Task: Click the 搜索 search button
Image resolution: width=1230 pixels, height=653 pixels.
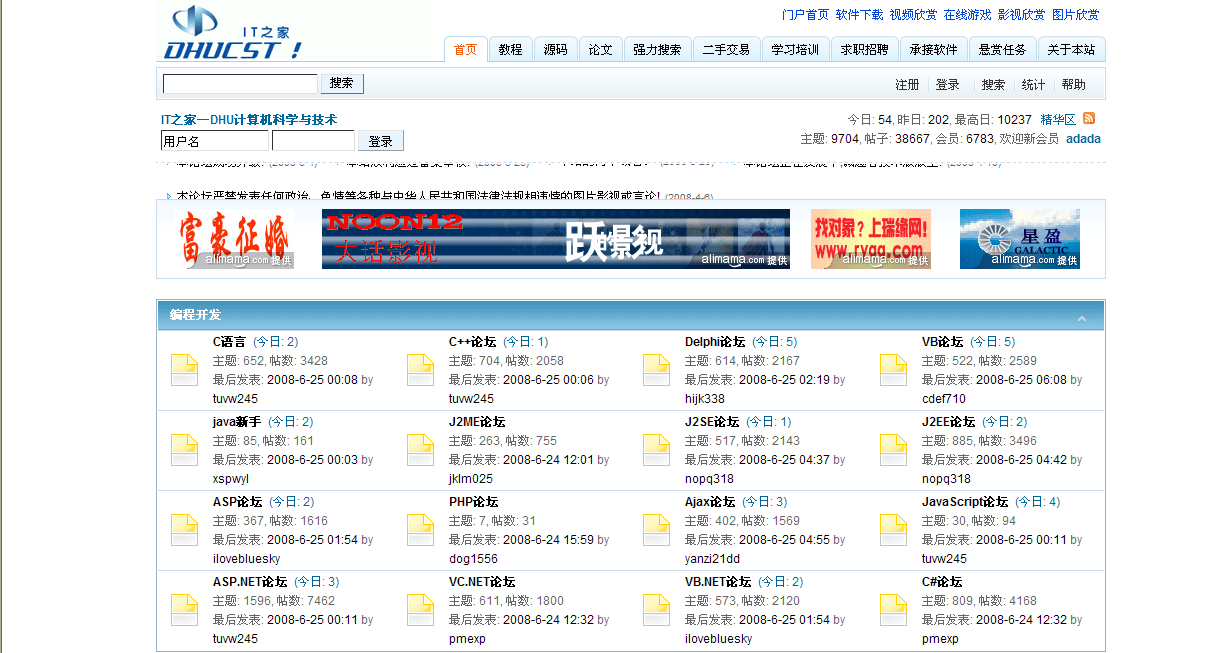Action: tap(342, 83)
